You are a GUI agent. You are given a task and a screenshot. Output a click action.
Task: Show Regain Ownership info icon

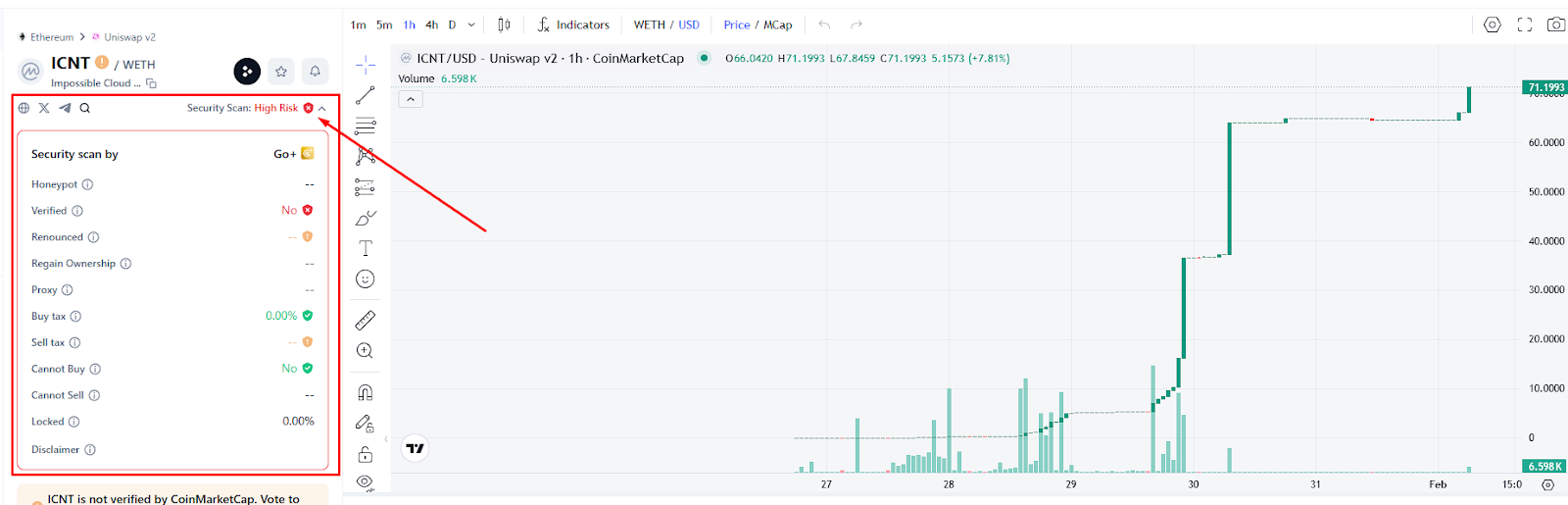pos(125,264)
